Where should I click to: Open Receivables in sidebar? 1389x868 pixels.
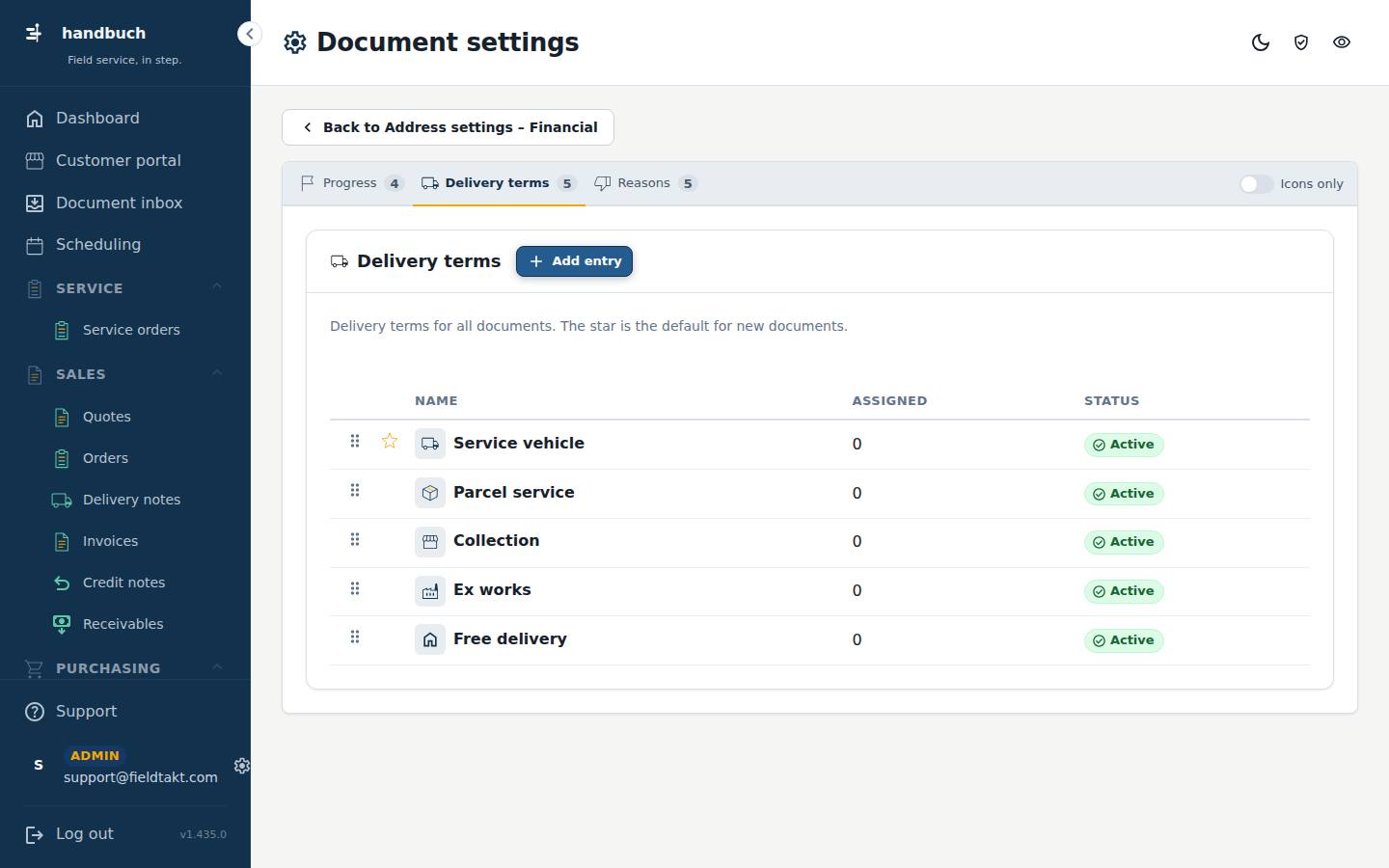[139, 624]
